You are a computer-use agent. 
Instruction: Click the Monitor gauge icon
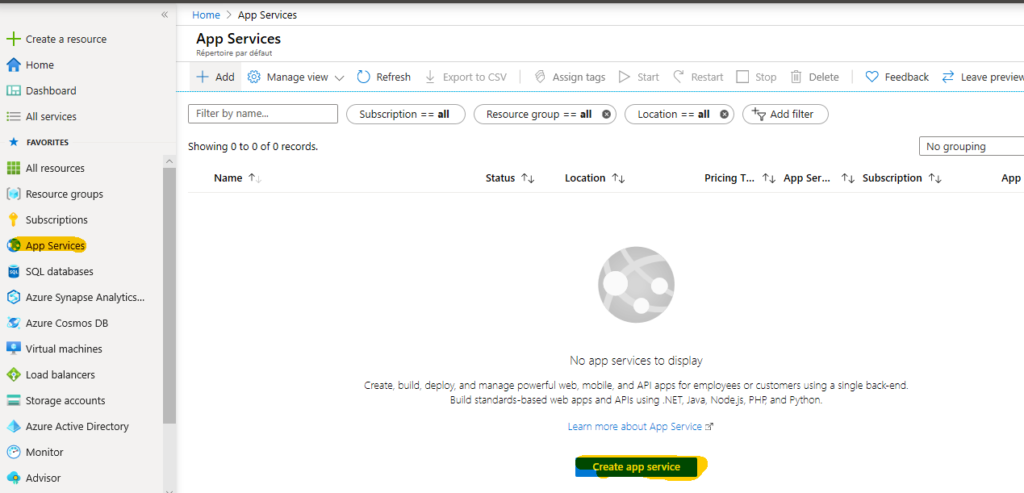click(13, 452)
